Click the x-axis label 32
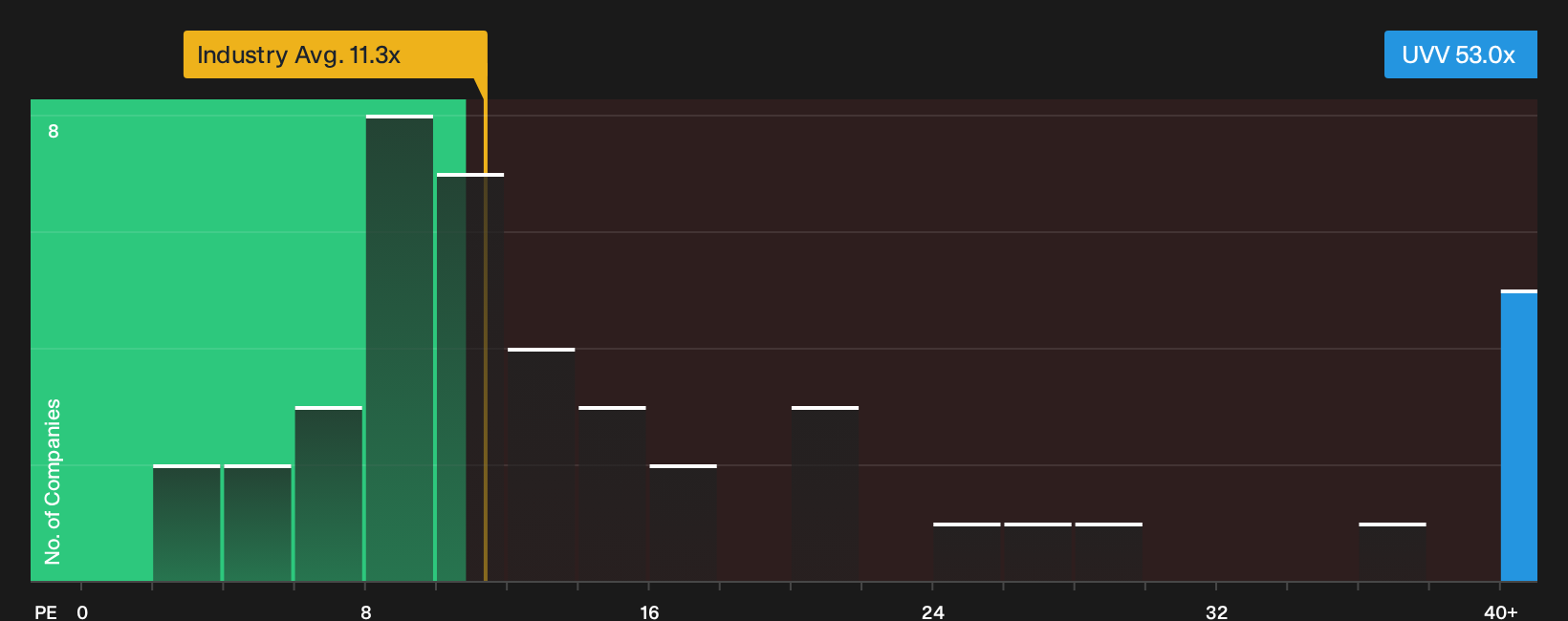 coord(1216,611)
